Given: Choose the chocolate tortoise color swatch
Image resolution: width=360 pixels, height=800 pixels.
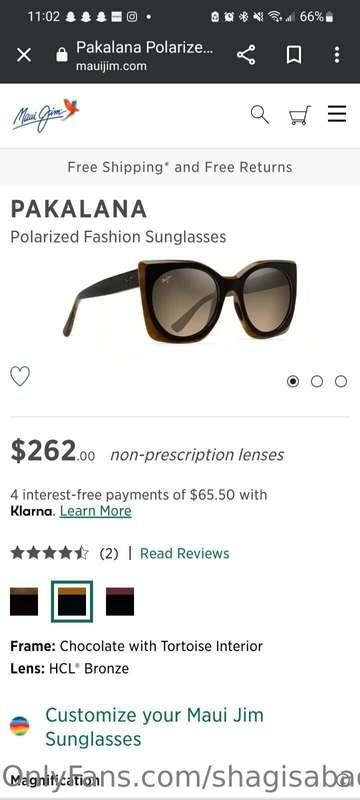Looking at the screenshot, I should tap(72, 602).
